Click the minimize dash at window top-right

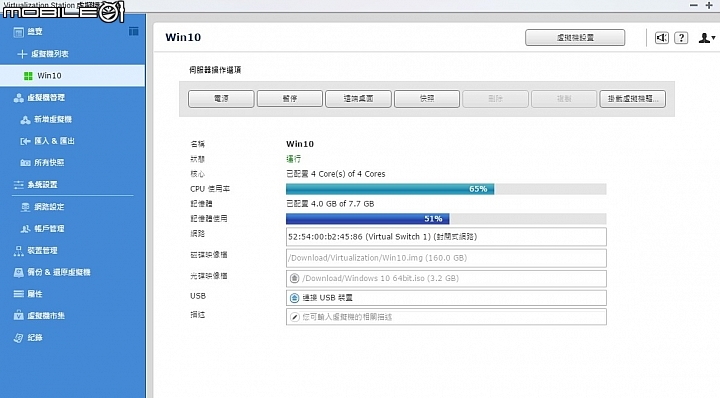click(694, 5)
